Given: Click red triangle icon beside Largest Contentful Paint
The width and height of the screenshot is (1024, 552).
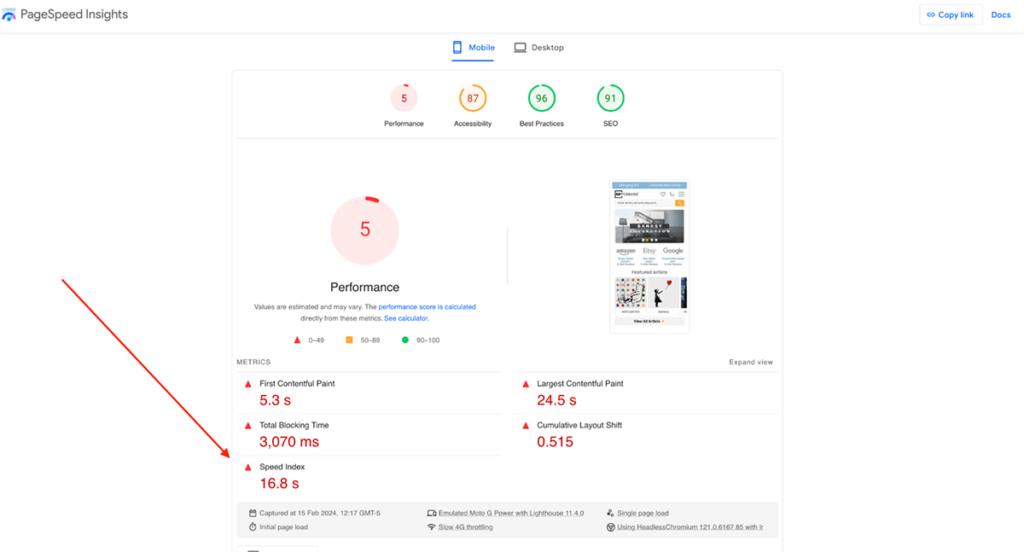Looking at the screenshot, I should click(x=526, y=384).
